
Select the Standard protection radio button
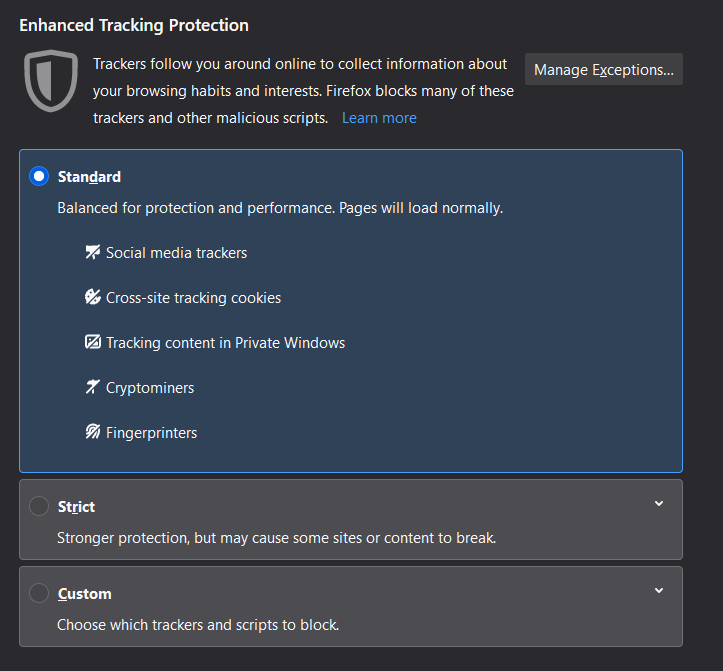39,177
